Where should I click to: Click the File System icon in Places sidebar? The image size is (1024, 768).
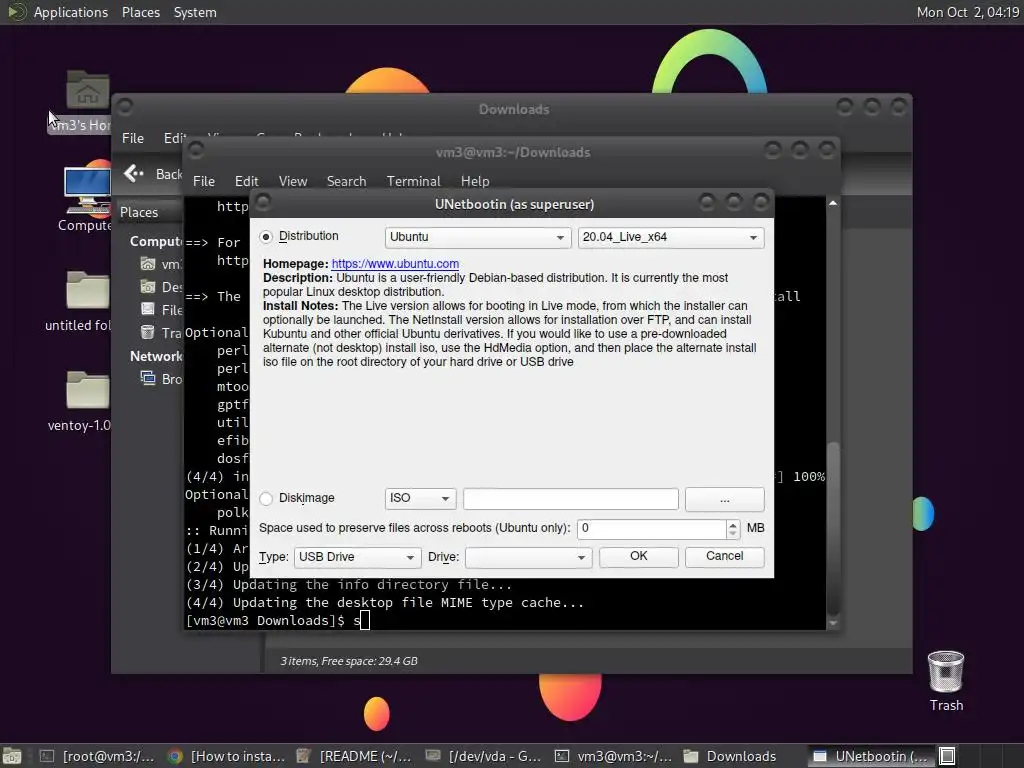tap(148, 310)
